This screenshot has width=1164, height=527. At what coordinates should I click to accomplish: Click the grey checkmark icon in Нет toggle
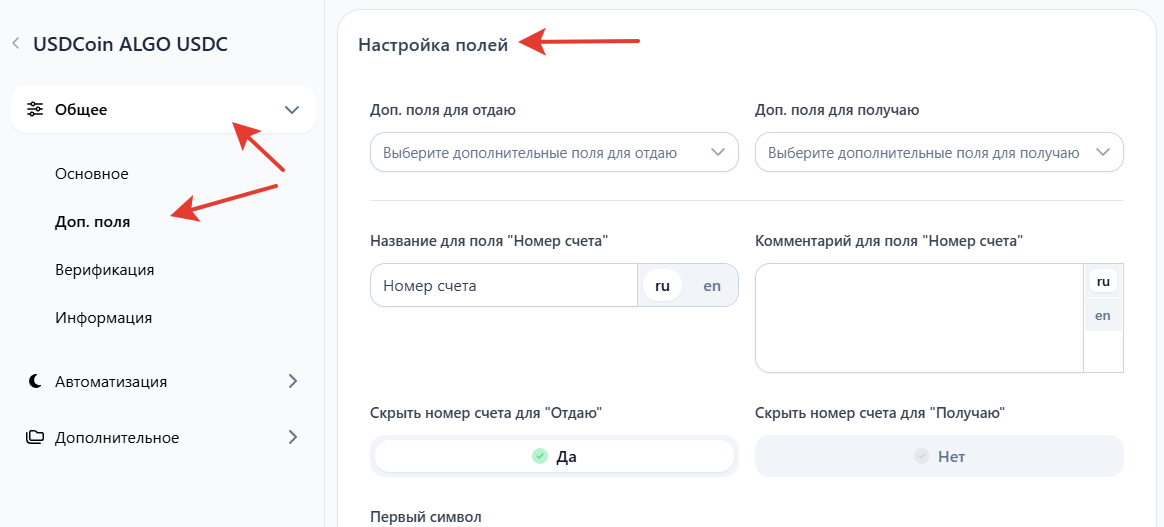pyautogui.click(x=921, y=456)
